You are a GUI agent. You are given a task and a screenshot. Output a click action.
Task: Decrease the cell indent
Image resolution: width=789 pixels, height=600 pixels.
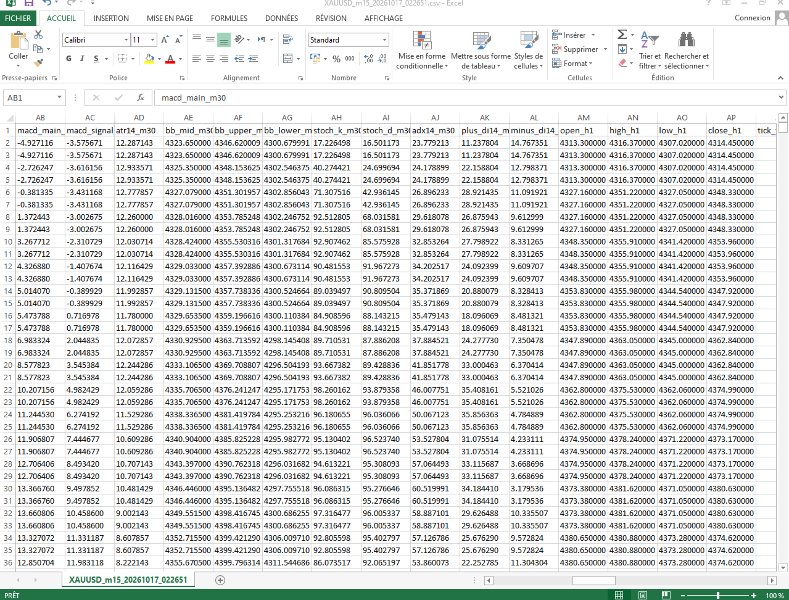240,59
